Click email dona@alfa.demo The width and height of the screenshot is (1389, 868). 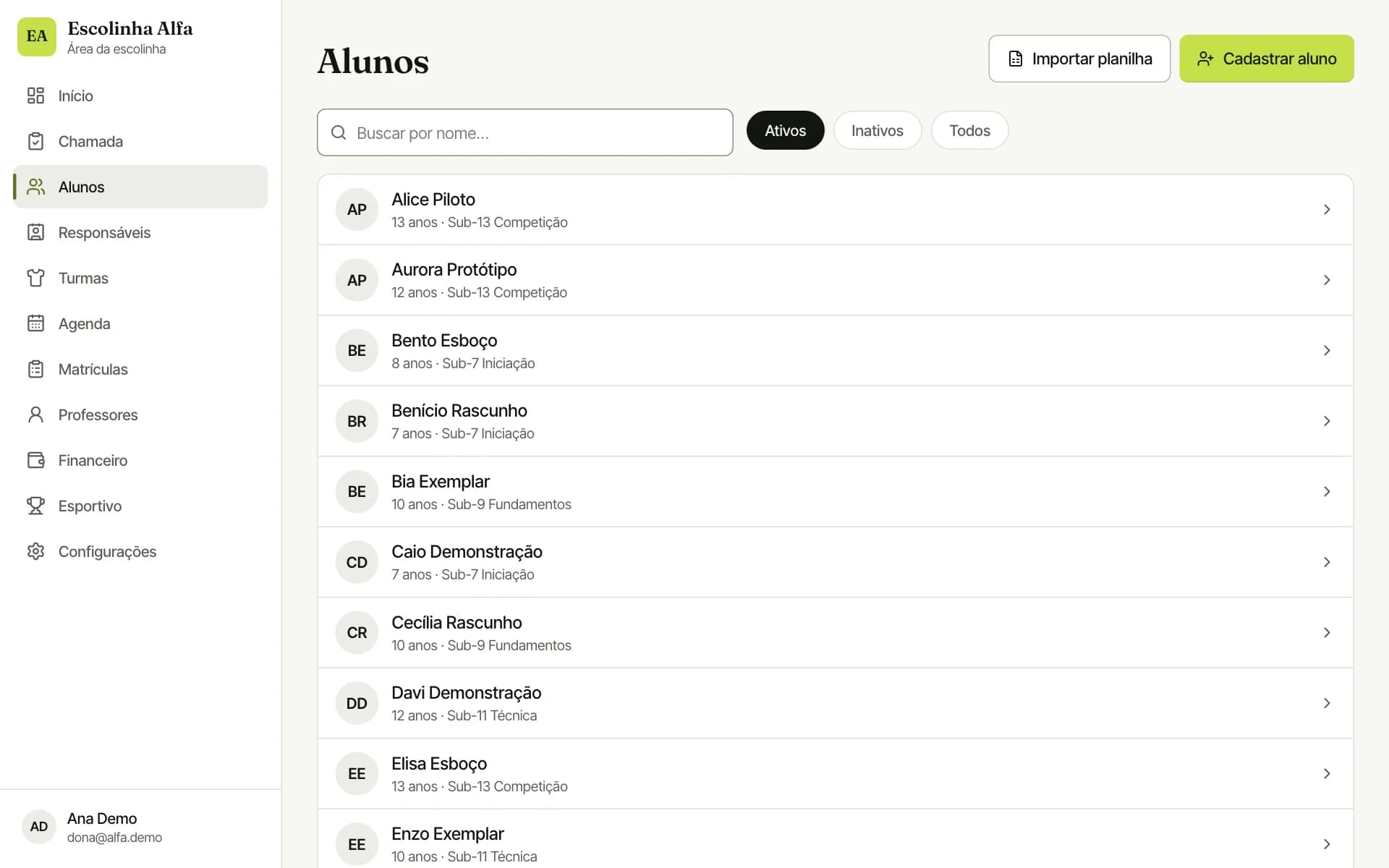pos(114,837)
